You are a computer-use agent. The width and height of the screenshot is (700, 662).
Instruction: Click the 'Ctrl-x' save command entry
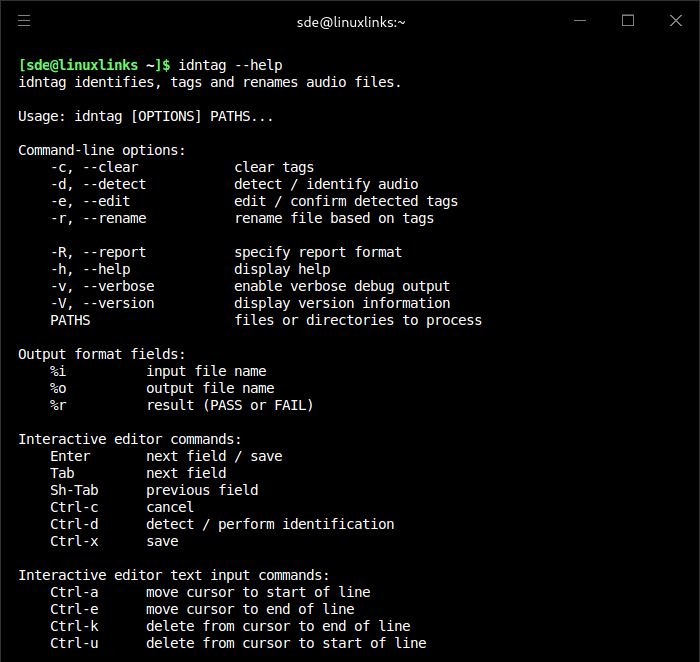tap(74, 541)
